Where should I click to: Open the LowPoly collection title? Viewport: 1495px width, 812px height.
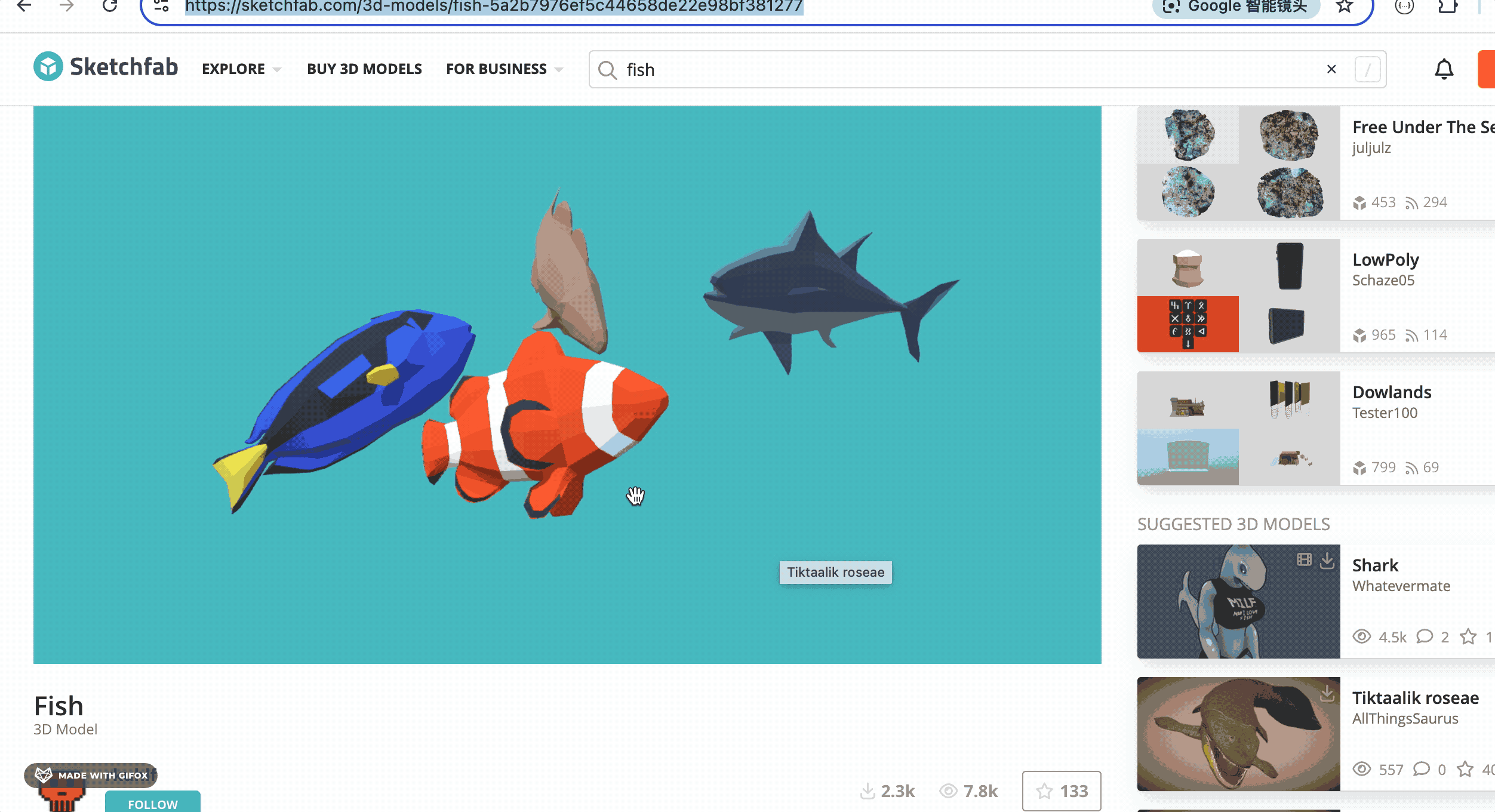click(x=1386, y=260)
